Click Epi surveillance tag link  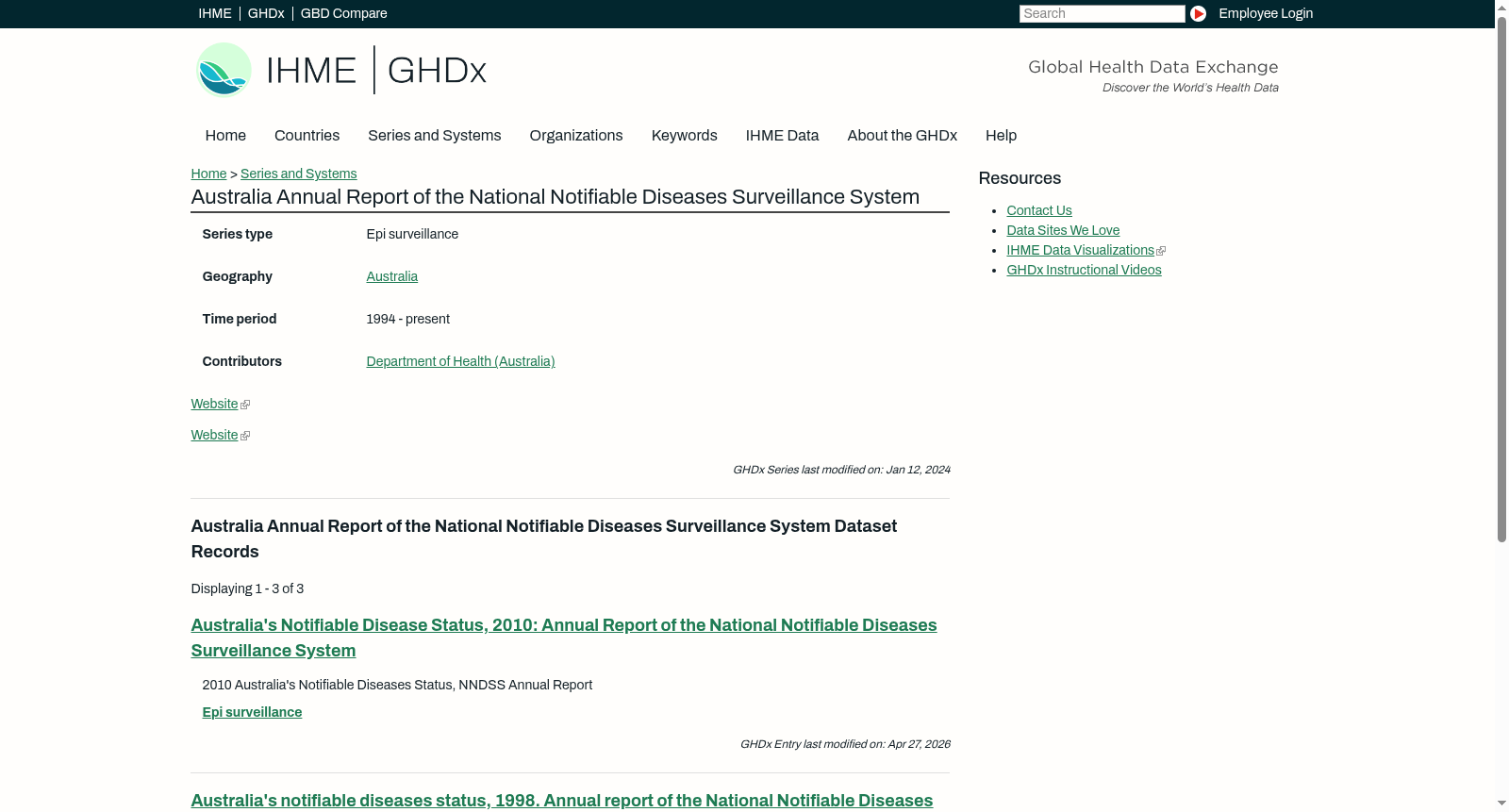pos(252,712)
